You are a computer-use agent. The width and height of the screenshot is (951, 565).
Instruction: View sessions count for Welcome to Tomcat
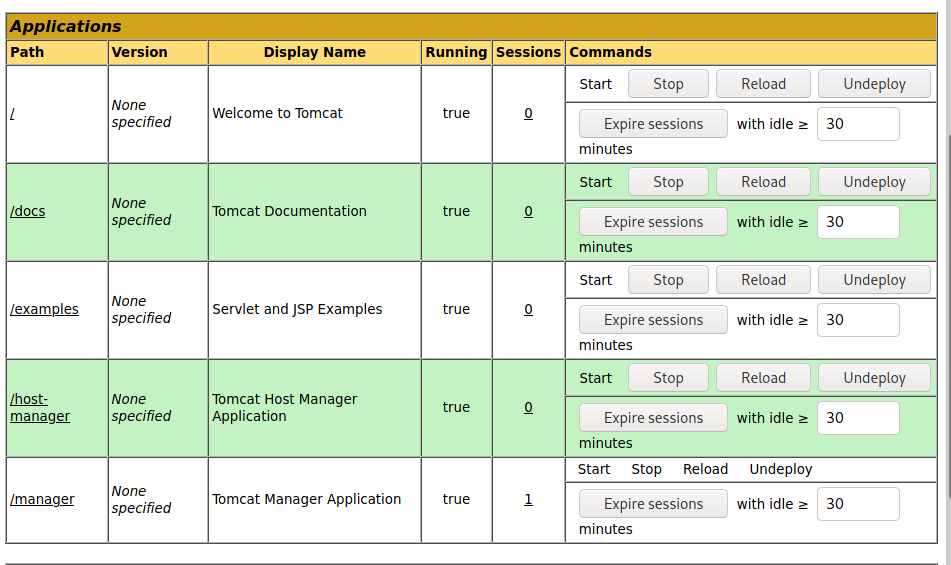pyautogui.click(x=528, y=113)
